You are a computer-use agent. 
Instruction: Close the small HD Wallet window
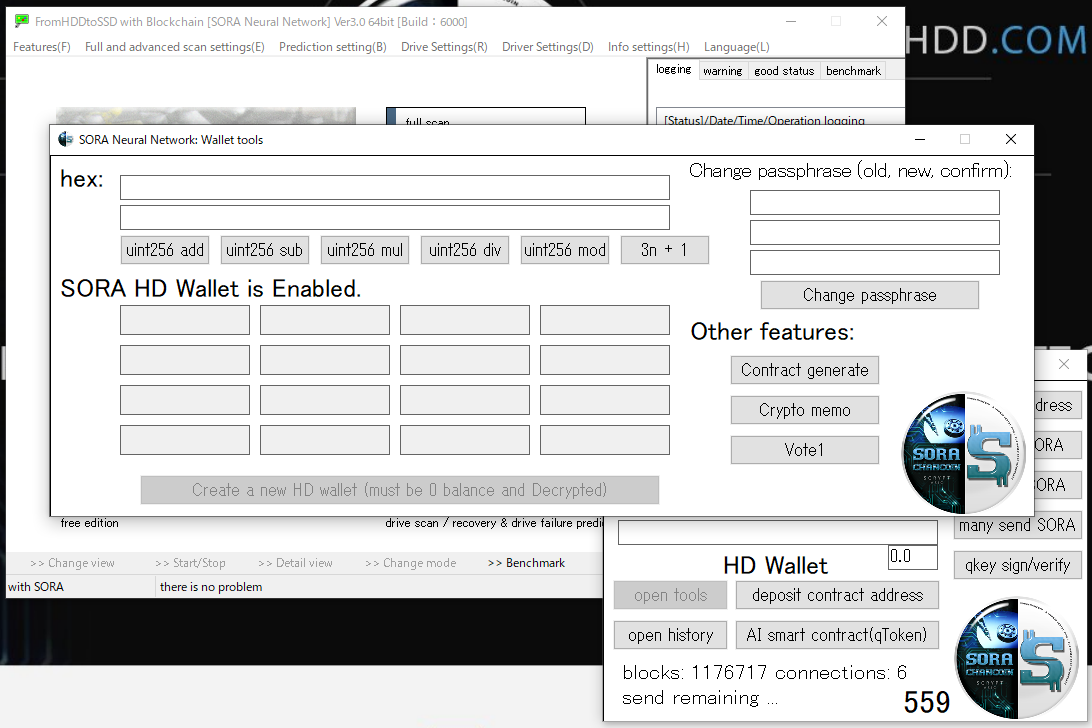1063,364
